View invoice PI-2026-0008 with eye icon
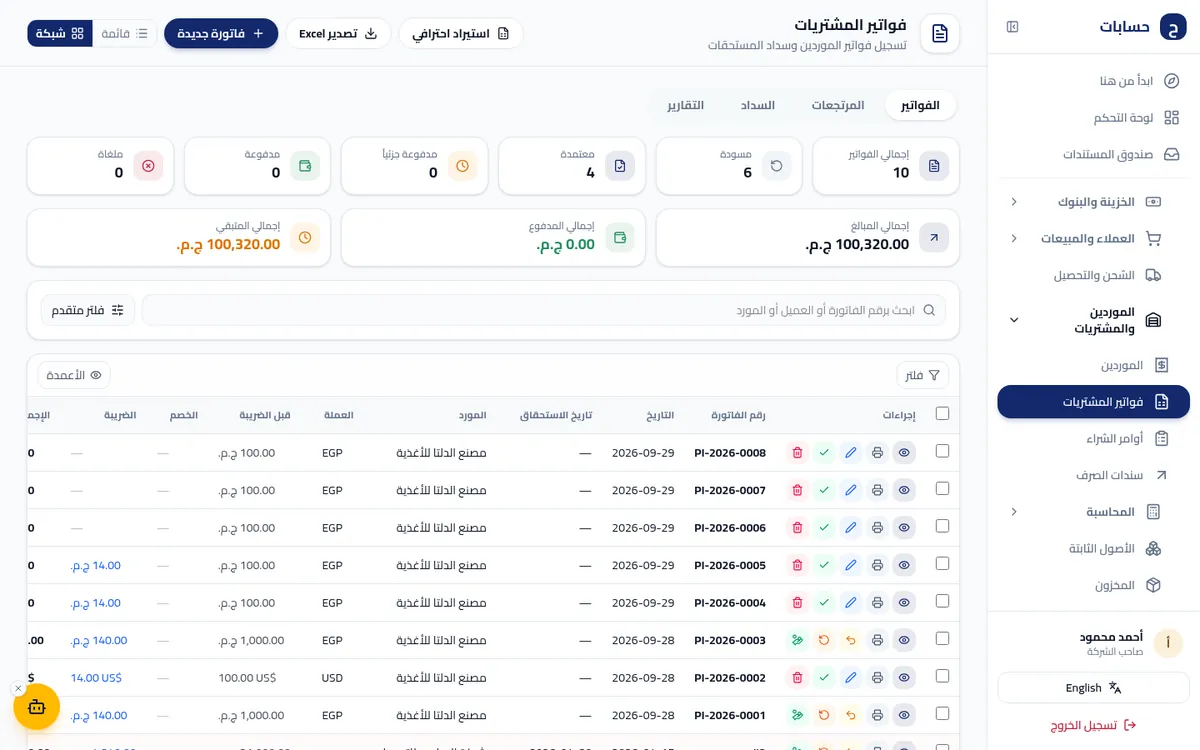 [x=904, y=453]
